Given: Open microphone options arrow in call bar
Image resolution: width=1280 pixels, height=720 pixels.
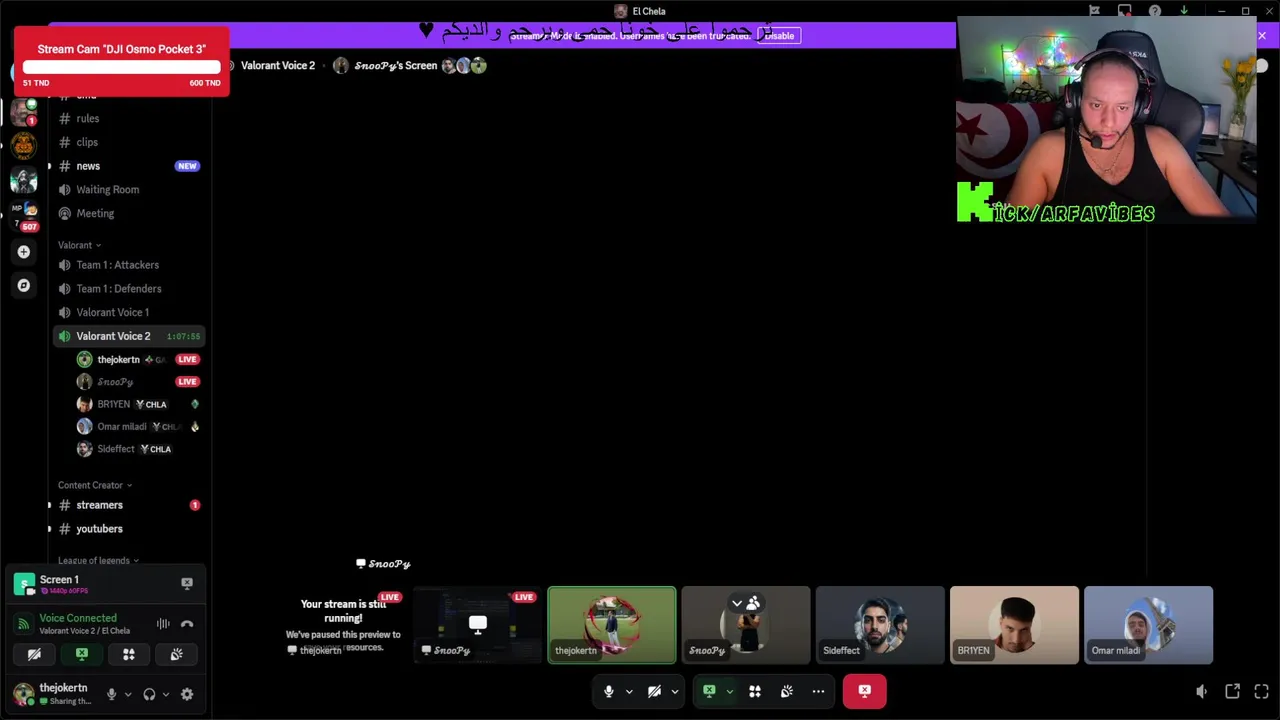Looking at the screenshot, I should pos(629,691).
